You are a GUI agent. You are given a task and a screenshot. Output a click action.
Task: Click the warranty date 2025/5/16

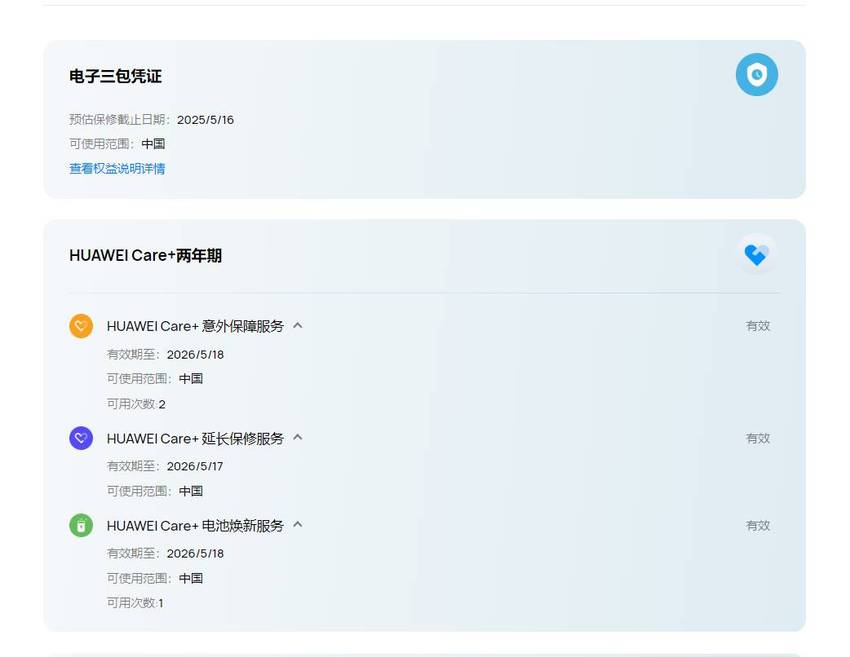205,120
